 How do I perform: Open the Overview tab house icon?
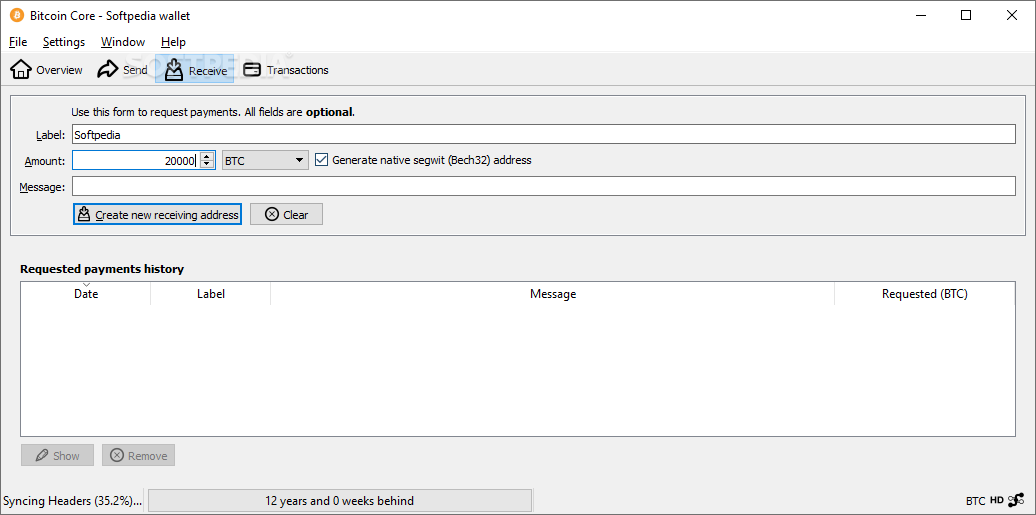pos(21,69)
